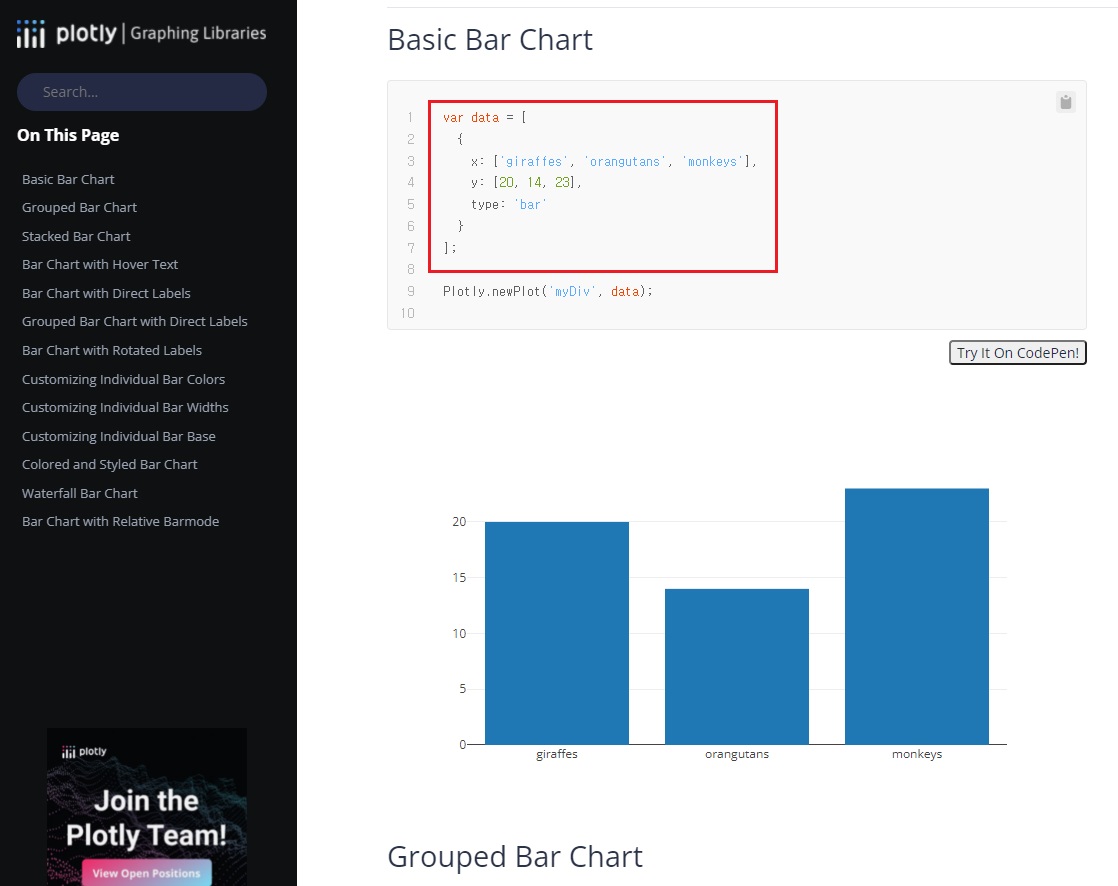Jump to the Grouped Bar Chart sidebar link

[79, 207]
